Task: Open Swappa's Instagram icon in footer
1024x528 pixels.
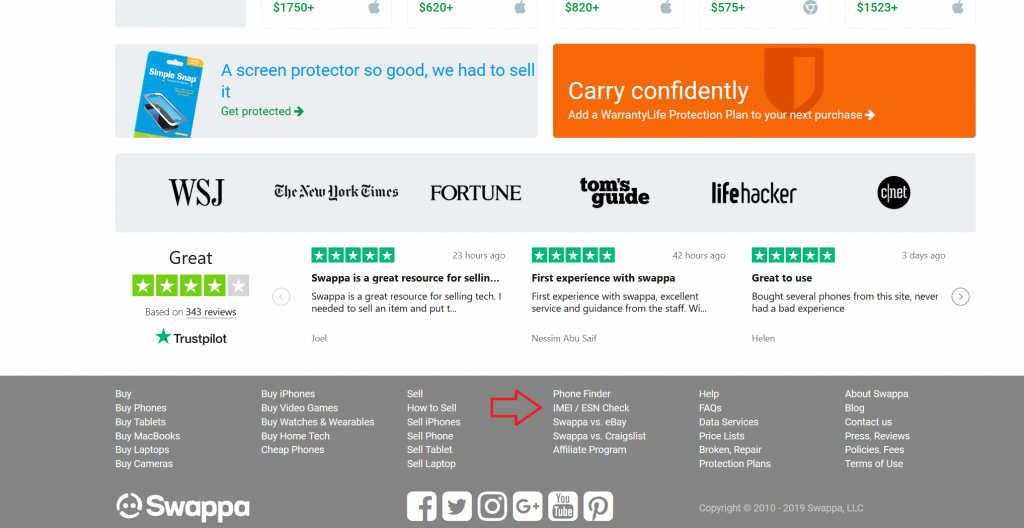Action: pyautogui.click(x=492, y=506)
